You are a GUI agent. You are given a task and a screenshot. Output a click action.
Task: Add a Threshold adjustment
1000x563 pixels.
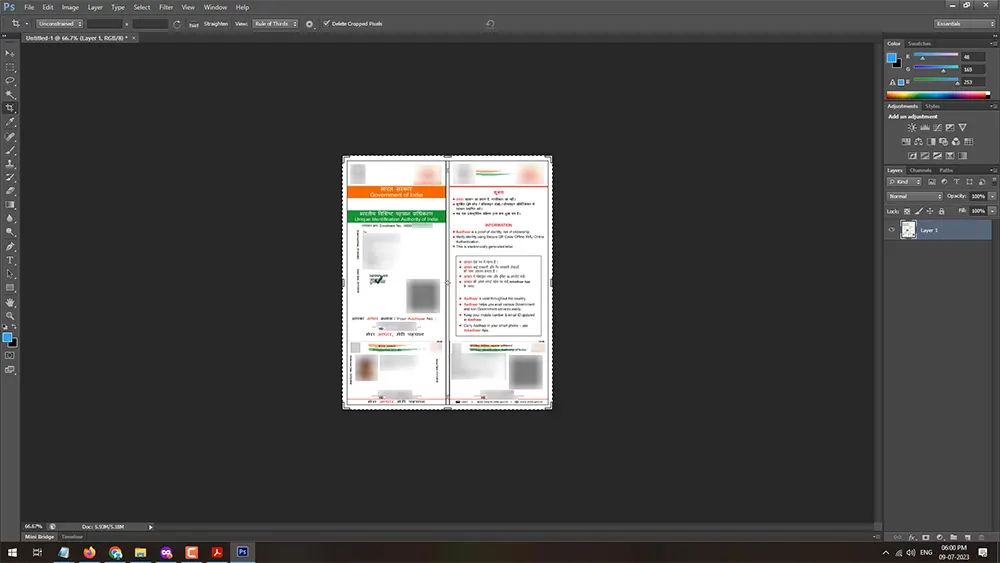click(x=938, y=156)
